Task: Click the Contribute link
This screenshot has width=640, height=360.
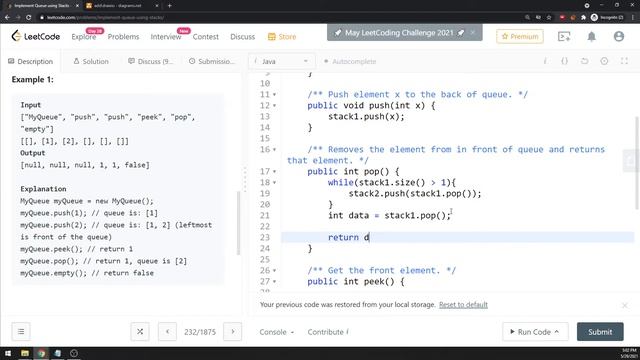Action: click(x=328, y=332)
